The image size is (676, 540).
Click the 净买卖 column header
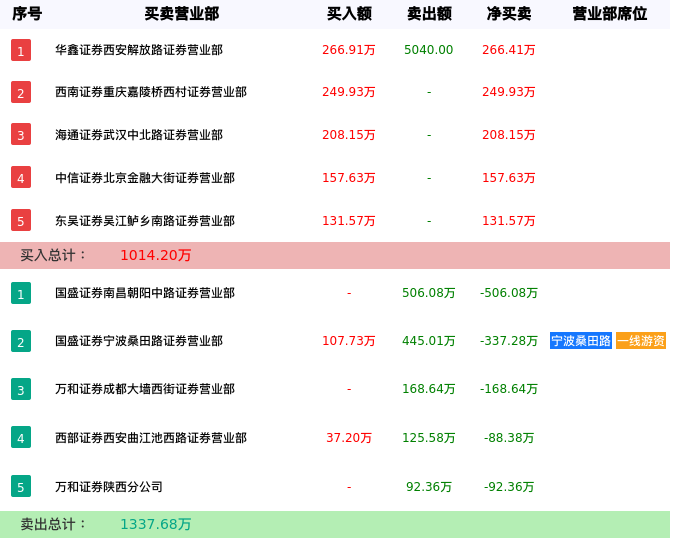[508, 14]
